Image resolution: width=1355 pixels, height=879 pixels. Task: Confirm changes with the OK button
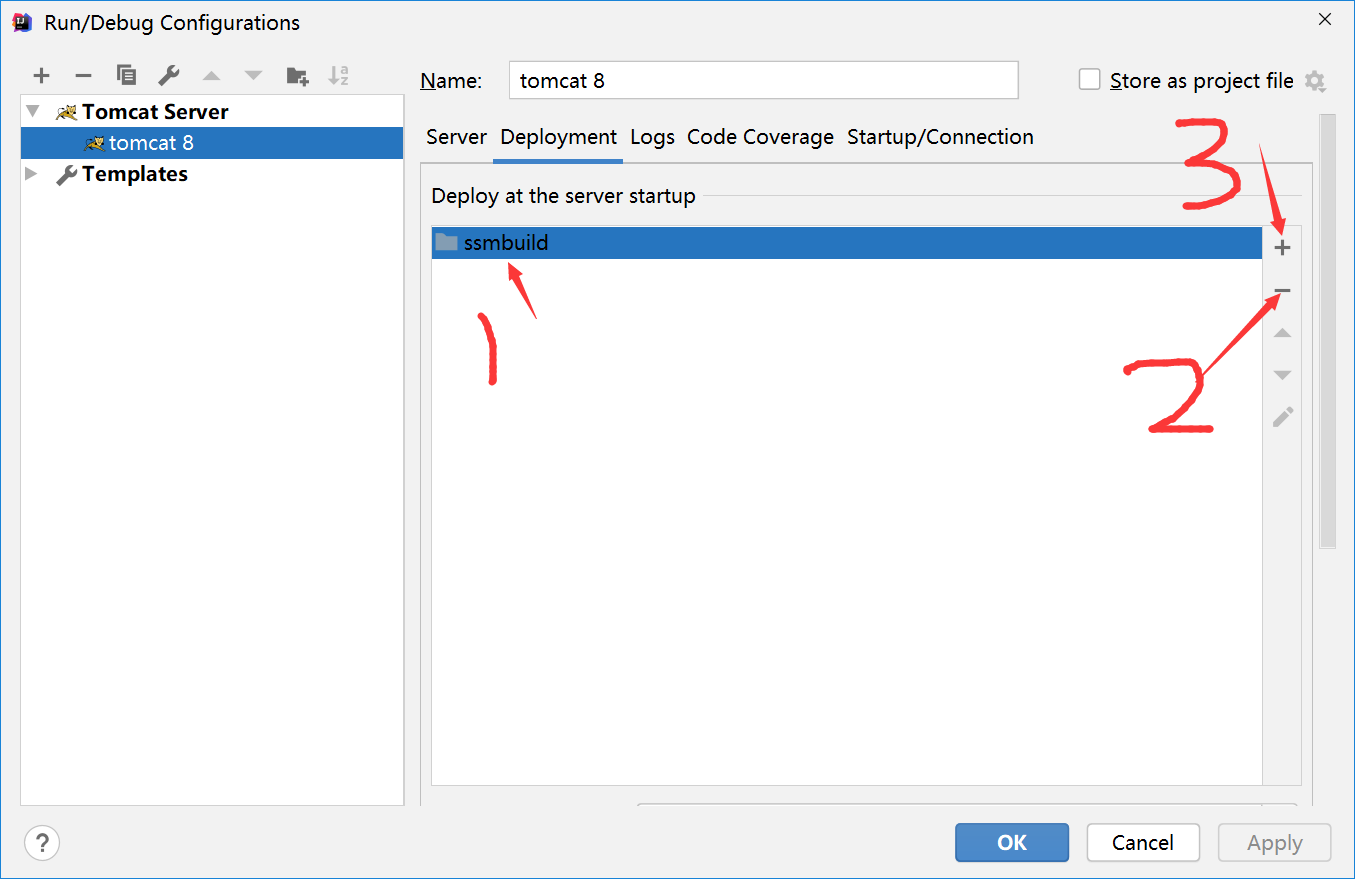point(1011,843)
